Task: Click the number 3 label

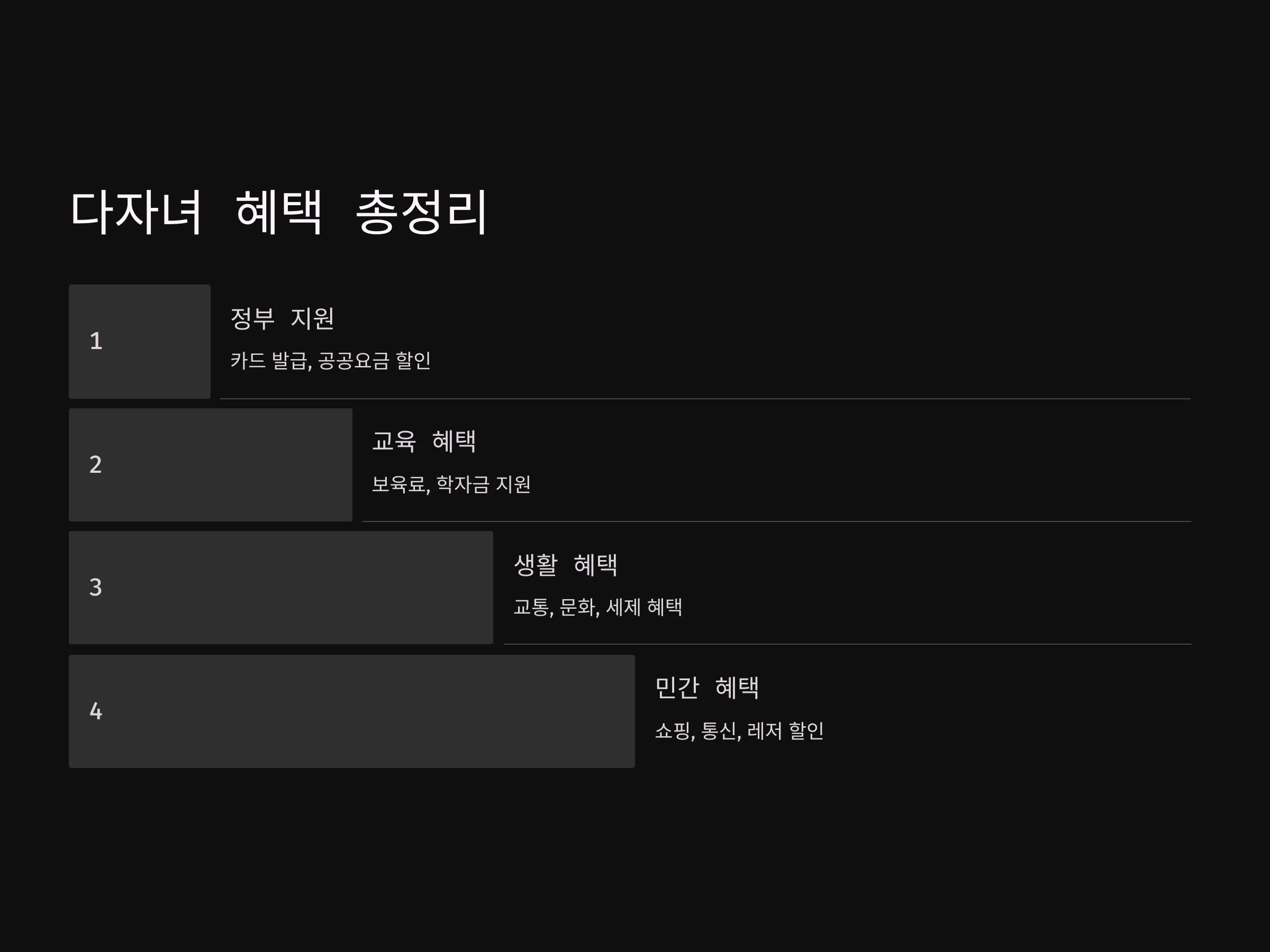Action: (x=96, y=588)
